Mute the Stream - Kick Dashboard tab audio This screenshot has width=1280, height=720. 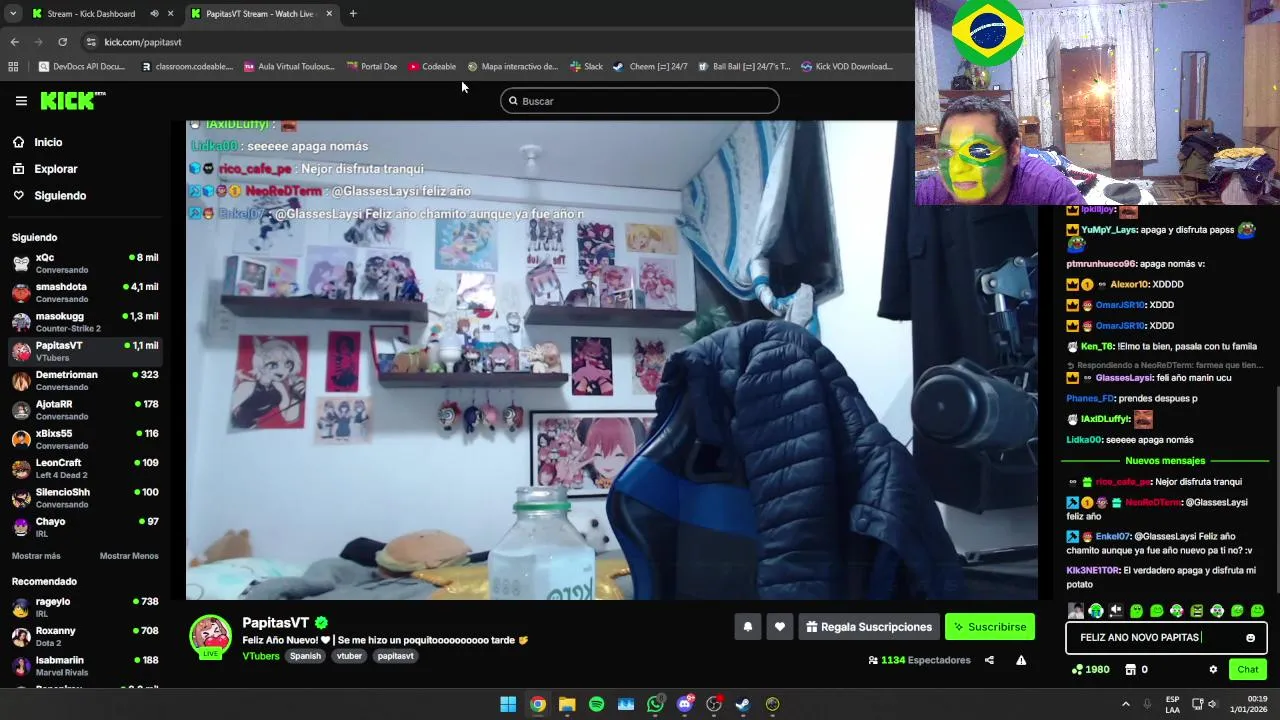[154, 14]
